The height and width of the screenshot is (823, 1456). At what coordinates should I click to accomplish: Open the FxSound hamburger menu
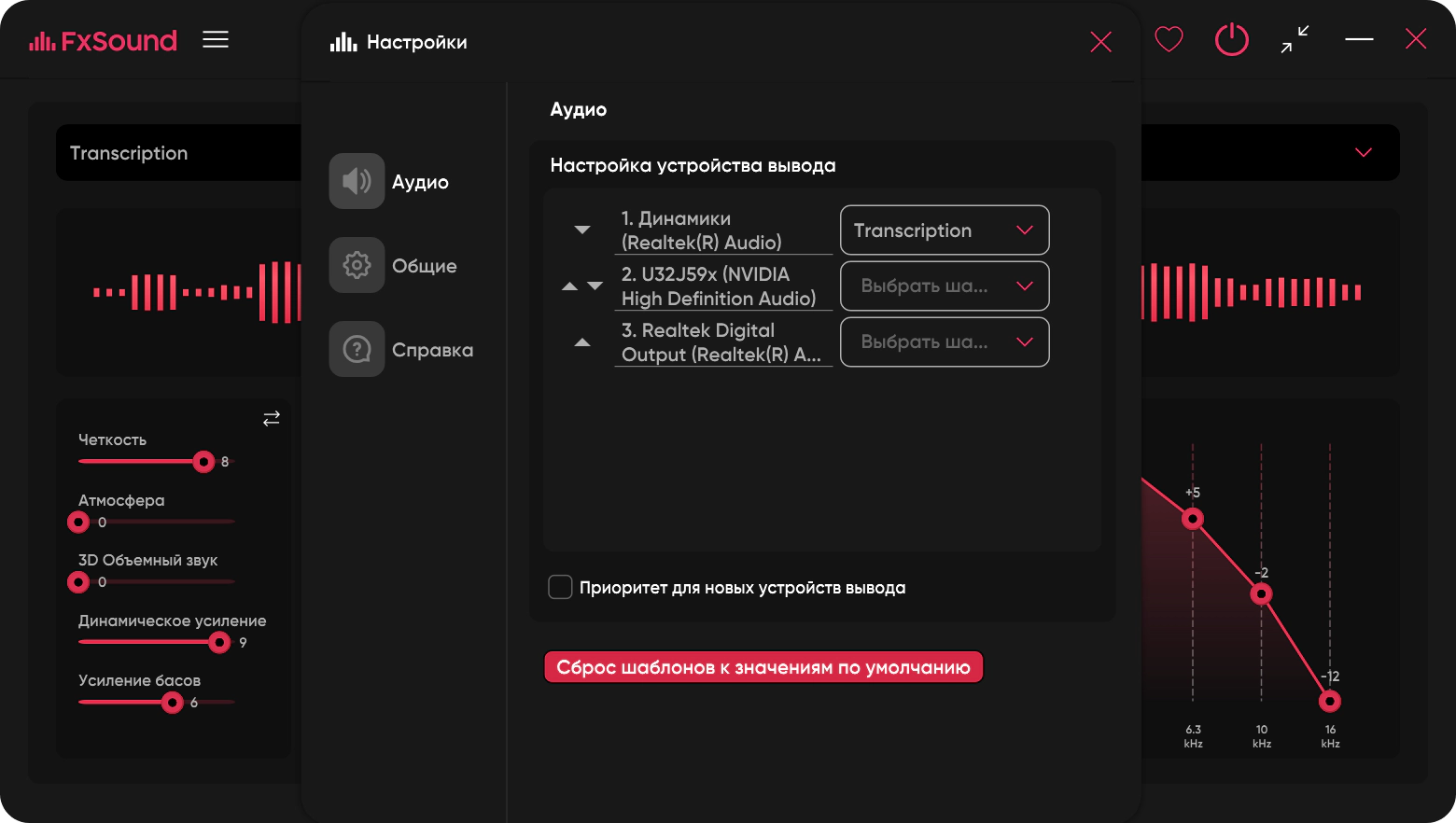coord(216,39)
